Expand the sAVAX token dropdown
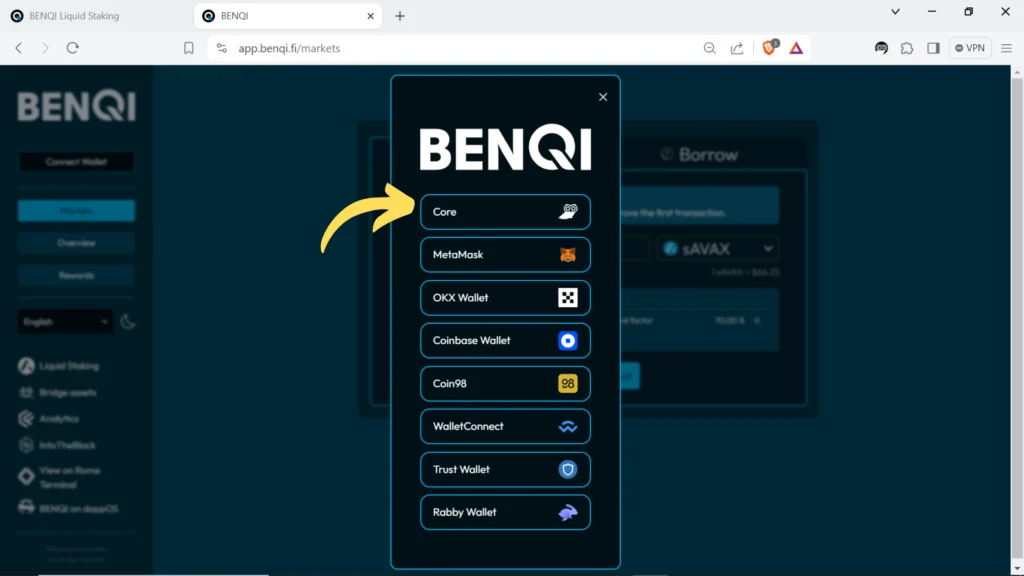Viewport: 1024px width, 576px height. (717, 248)
